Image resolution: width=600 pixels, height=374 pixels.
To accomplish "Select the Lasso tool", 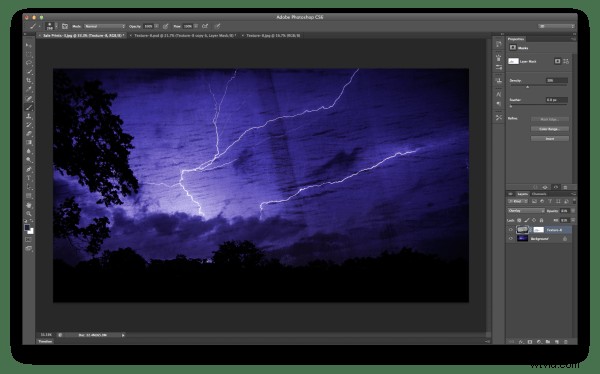I will point(29,63).
